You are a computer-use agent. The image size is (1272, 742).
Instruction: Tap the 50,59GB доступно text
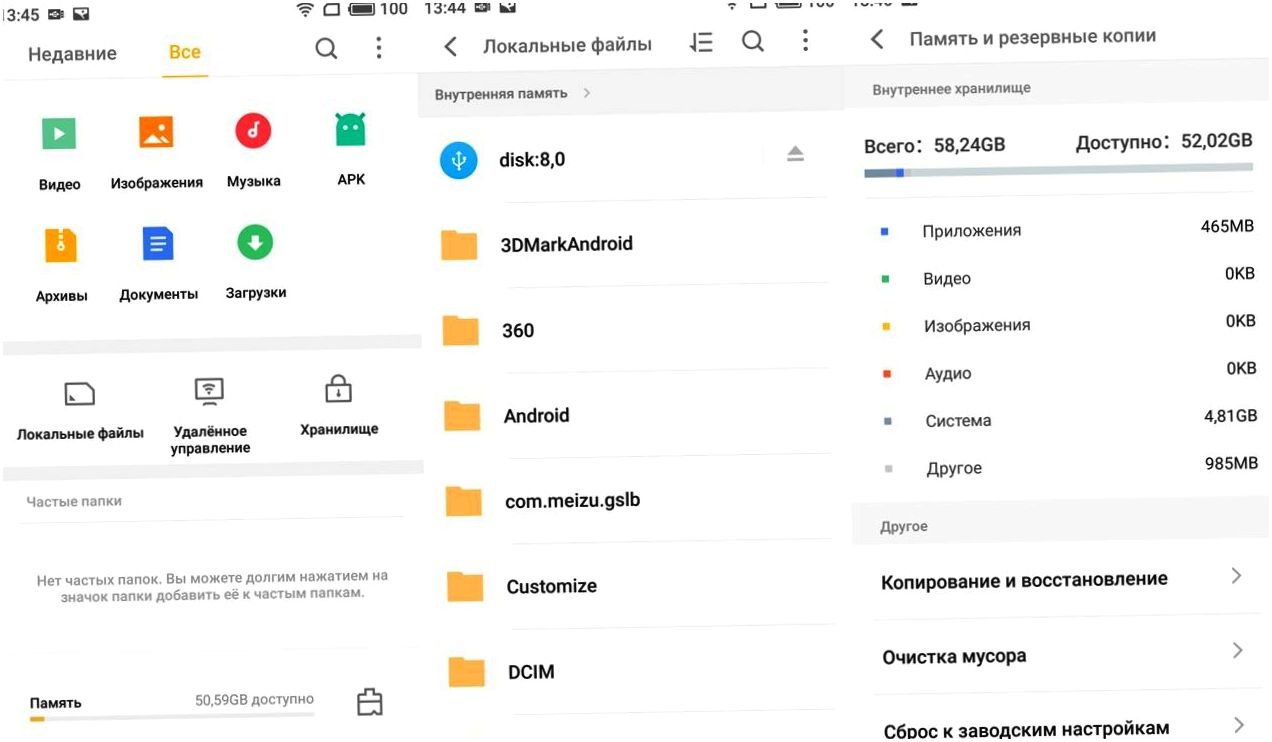(254, 700)
